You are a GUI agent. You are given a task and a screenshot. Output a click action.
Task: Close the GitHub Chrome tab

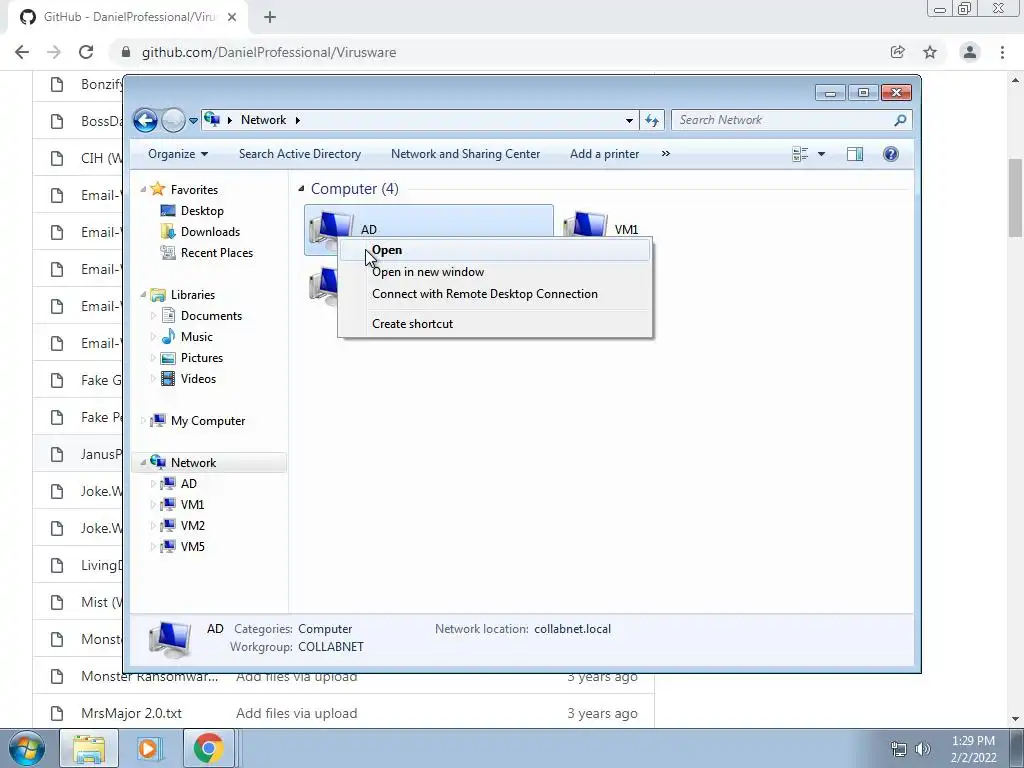[x=232, y=18]
